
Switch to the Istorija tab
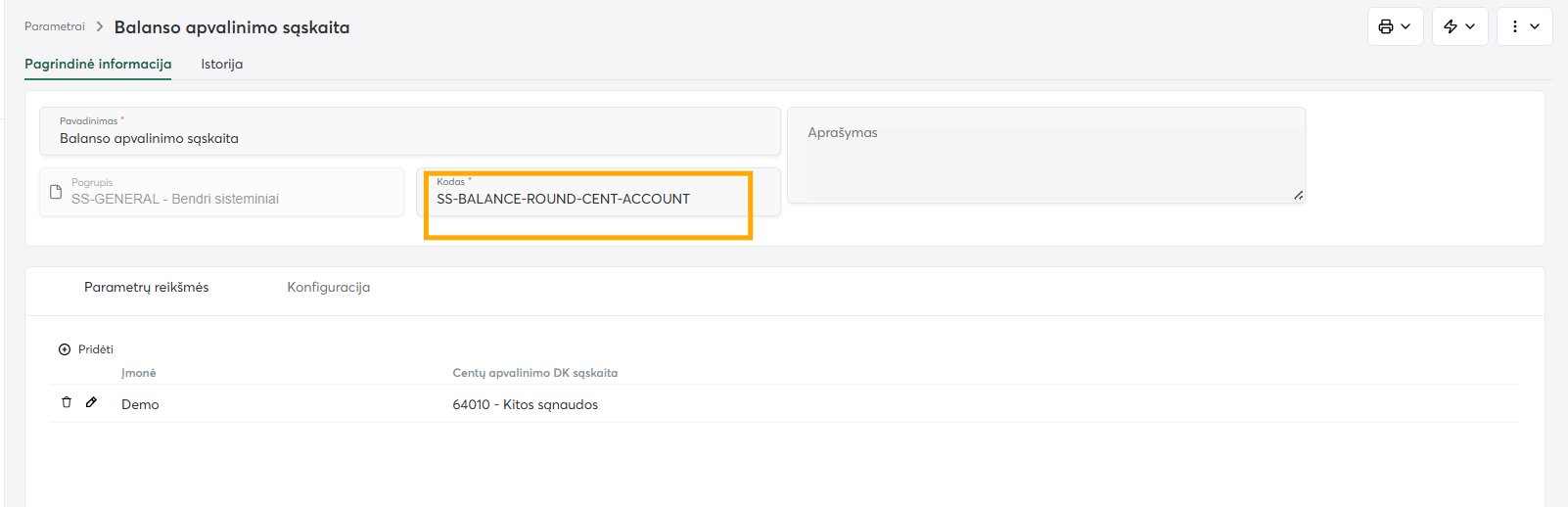tap(222, 64)
